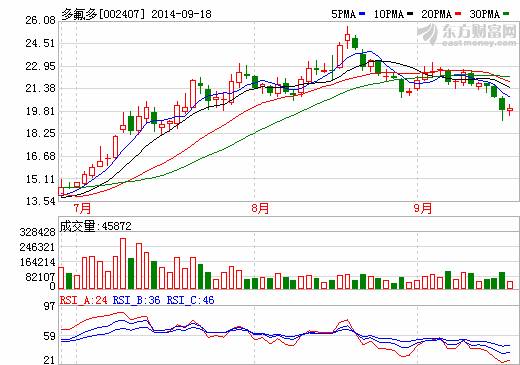Click the RSI_C:46 indicator label
Viewport: 520px width, 365px height.
(190, 300)
